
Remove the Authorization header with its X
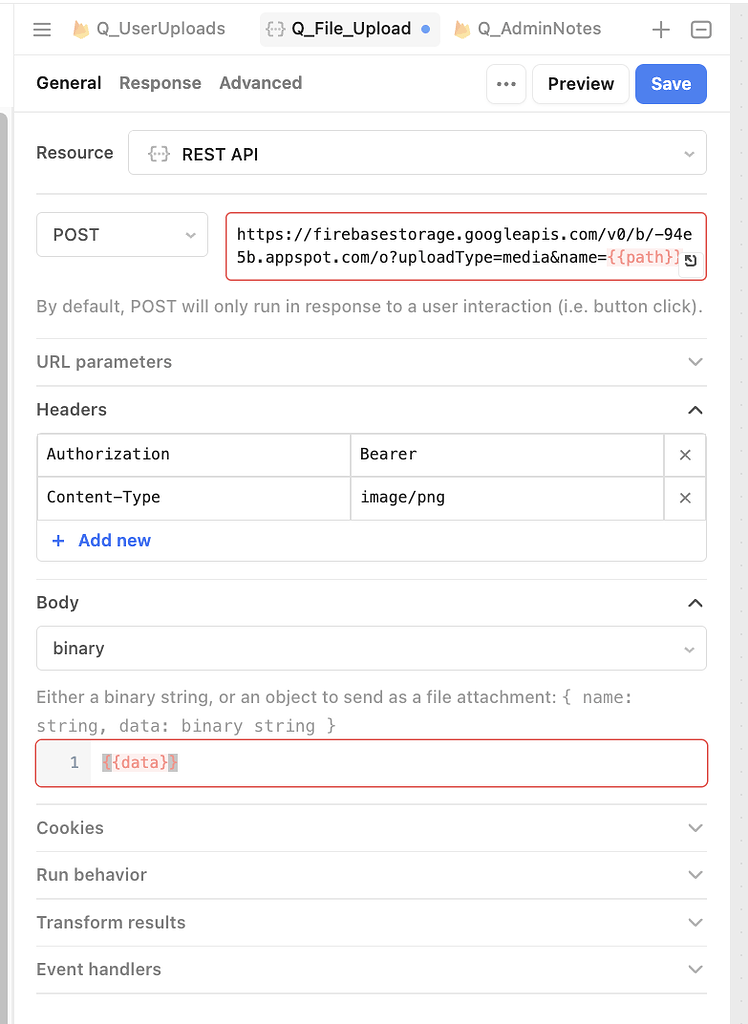pos(685,455)
